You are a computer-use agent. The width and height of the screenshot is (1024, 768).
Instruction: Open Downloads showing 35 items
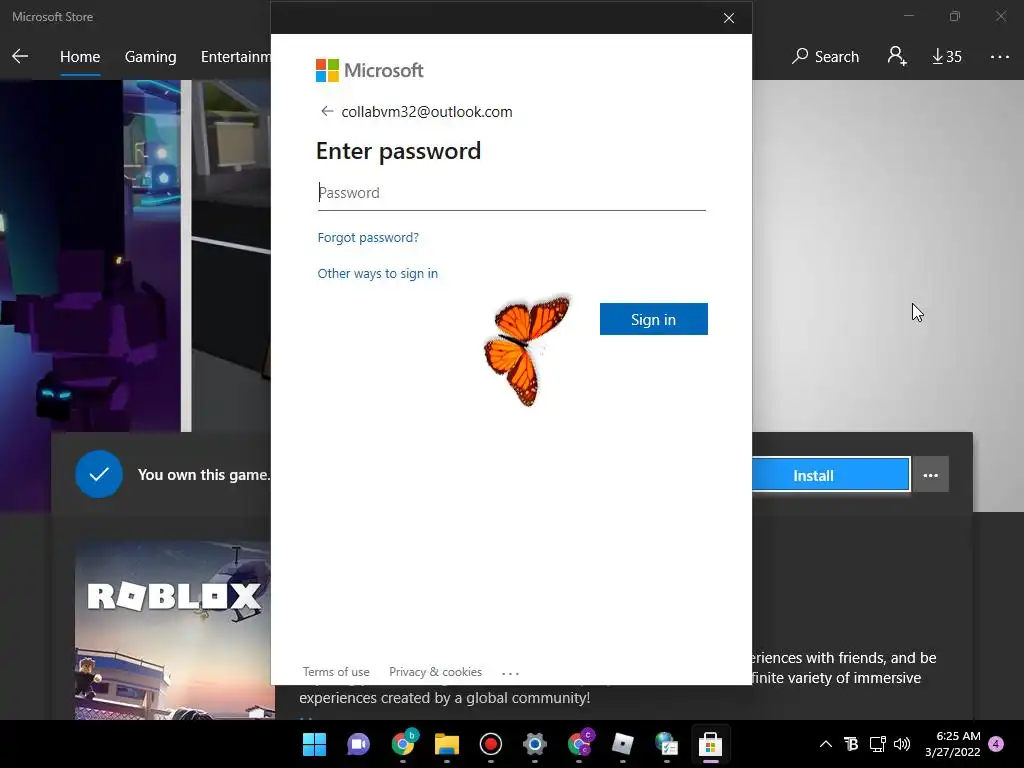[x=946, y=57]
